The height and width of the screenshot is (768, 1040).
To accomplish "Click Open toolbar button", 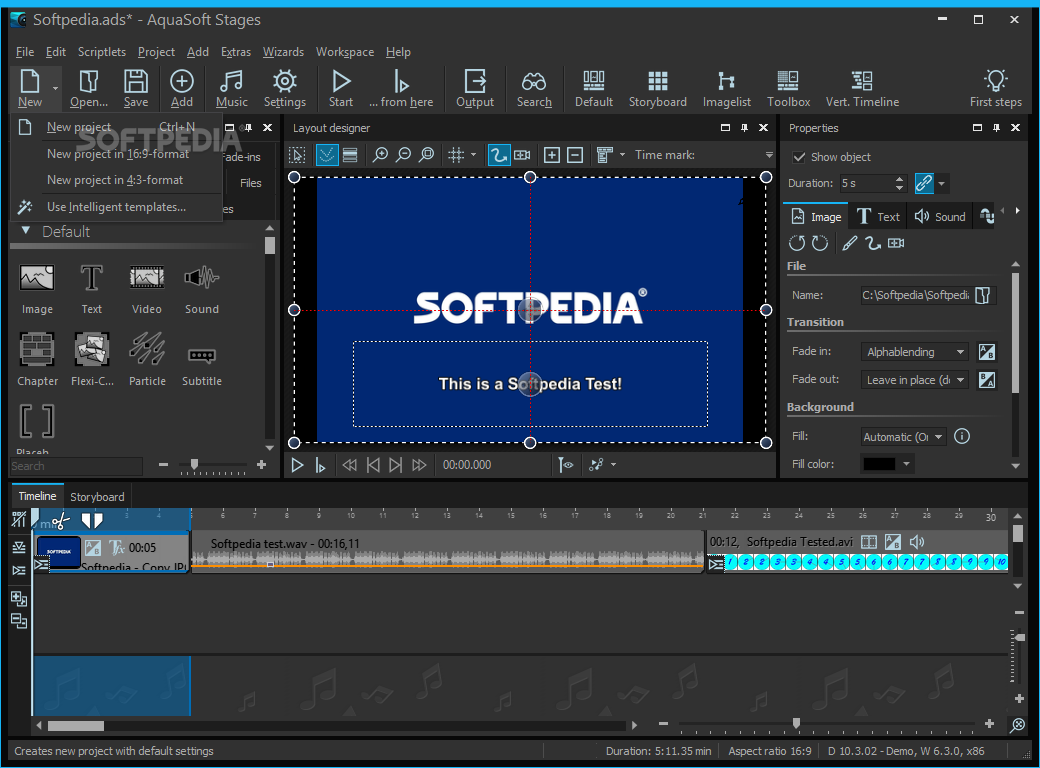I will tap(89, 89).
